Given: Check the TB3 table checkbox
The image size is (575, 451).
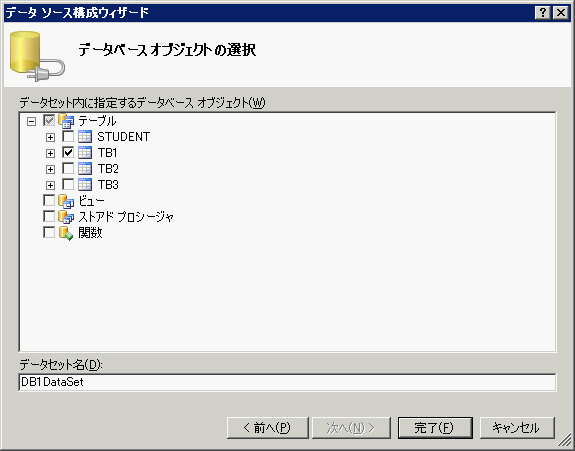Looking at the screenshot, I should 68,184.
